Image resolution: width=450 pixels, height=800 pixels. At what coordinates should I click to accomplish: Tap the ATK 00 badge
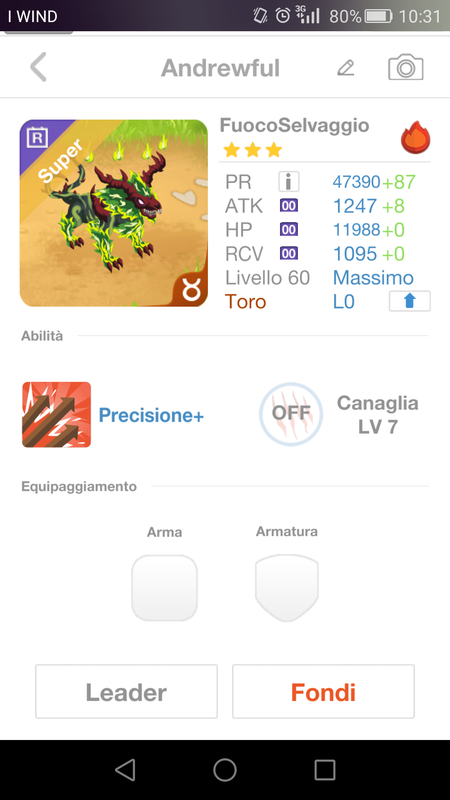pos(289,206)
